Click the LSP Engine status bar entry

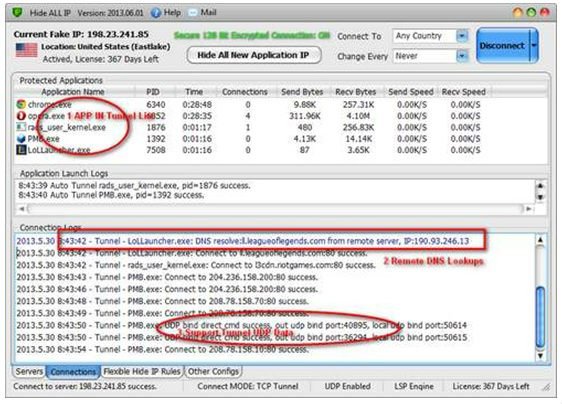click(414, 386)
